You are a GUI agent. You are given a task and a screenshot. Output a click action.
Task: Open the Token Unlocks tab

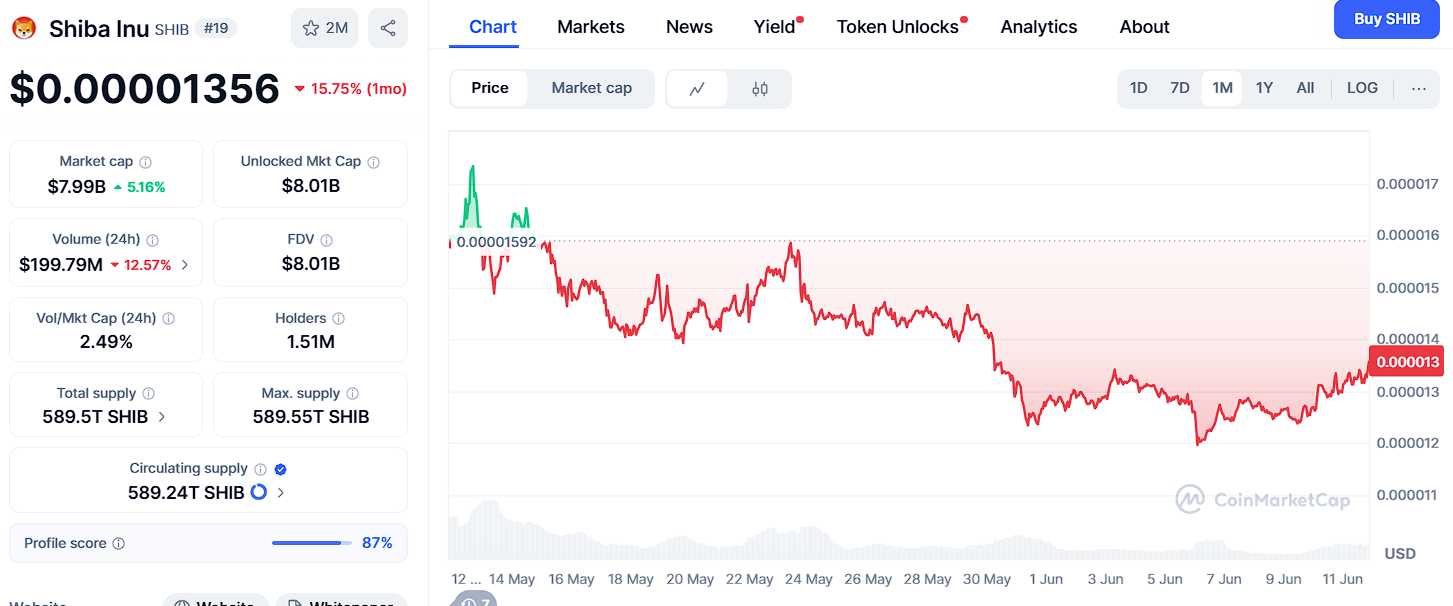coord(898,27)
